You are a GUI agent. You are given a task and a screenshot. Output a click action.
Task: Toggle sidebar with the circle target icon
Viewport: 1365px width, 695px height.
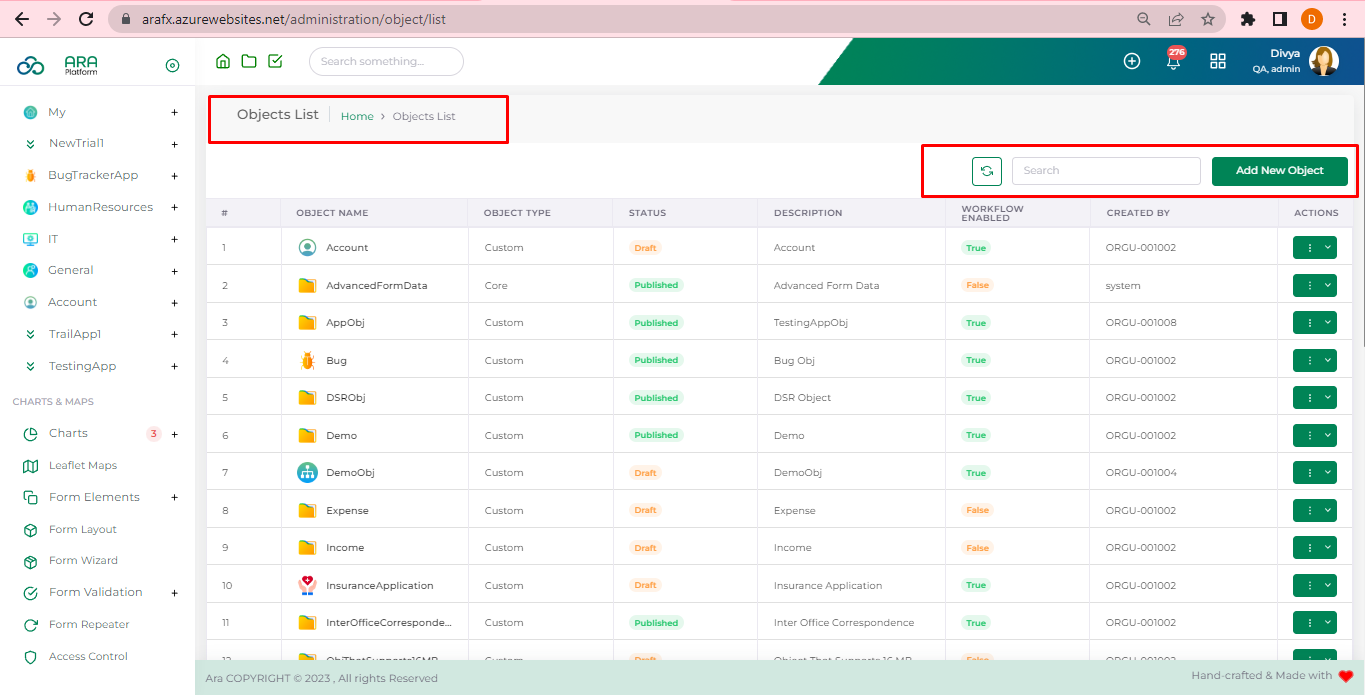[172, 66]
